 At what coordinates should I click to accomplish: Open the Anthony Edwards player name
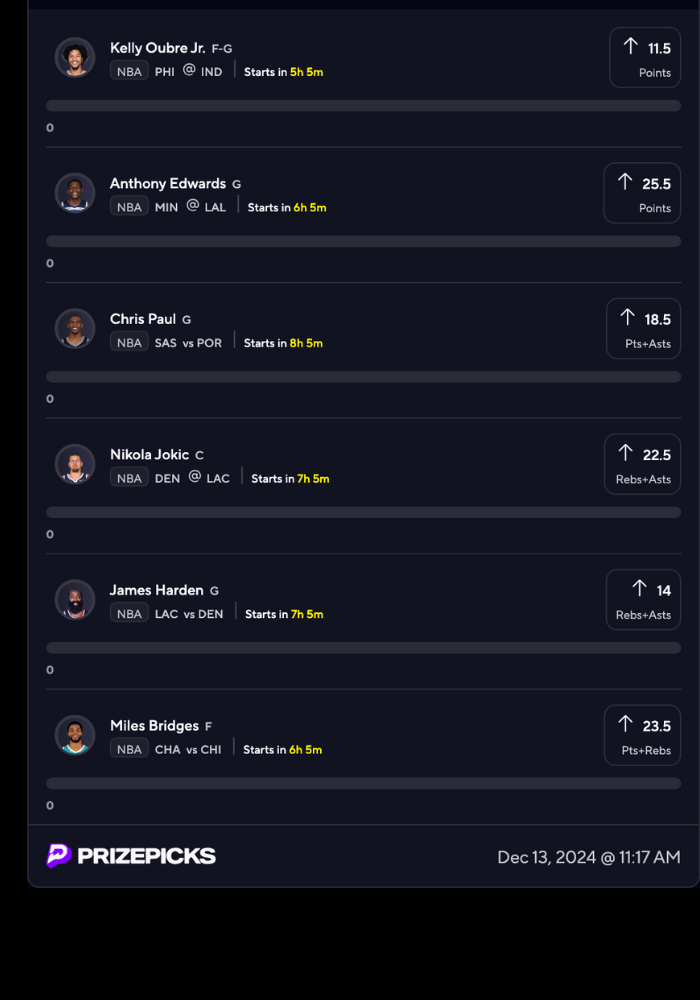[168, 184]
